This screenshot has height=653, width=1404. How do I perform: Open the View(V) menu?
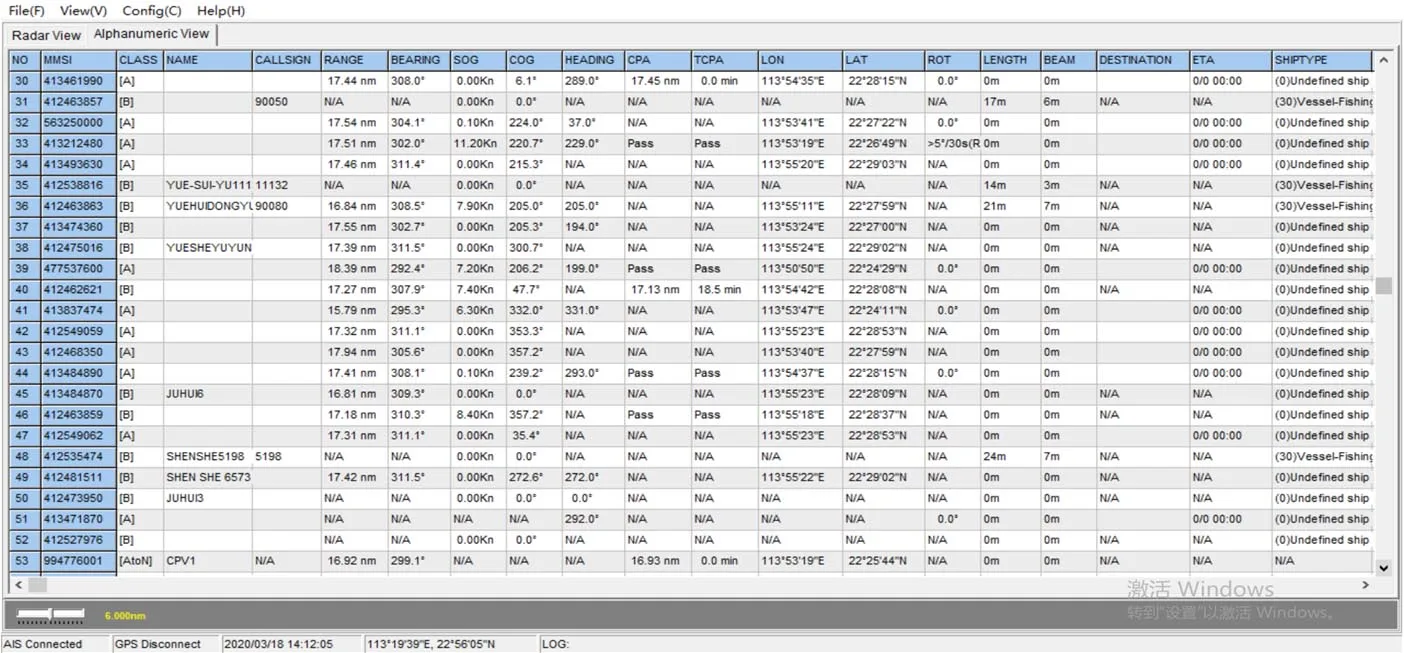coord(83,11)
